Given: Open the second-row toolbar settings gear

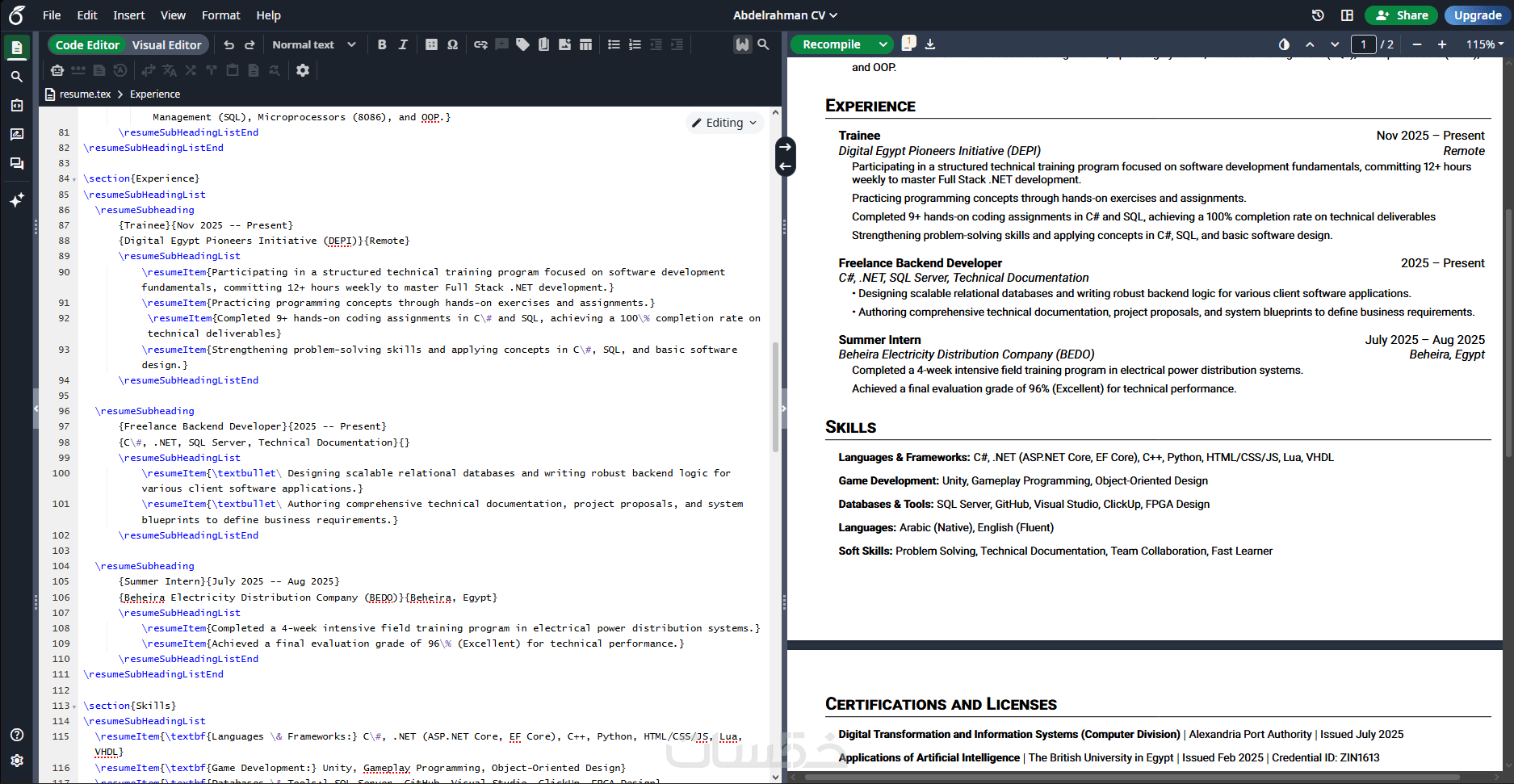Looking at the screenshot, I should click(x=303, y=71).
